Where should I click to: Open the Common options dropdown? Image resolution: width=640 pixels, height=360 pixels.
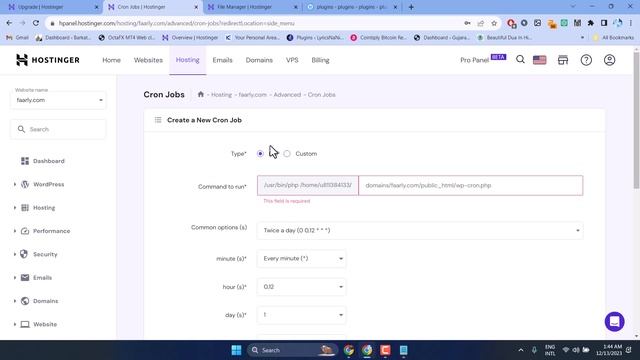pyautogui.click(x=420, y=230)
